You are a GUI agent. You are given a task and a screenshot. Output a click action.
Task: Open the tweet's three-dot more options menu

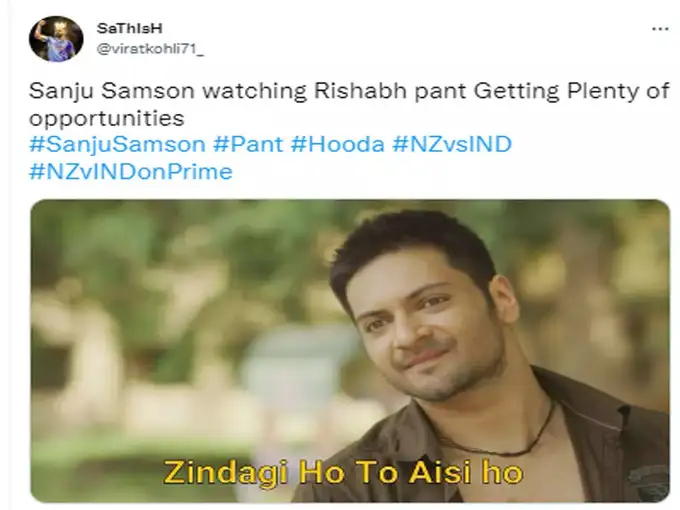(x=660, y=29)
